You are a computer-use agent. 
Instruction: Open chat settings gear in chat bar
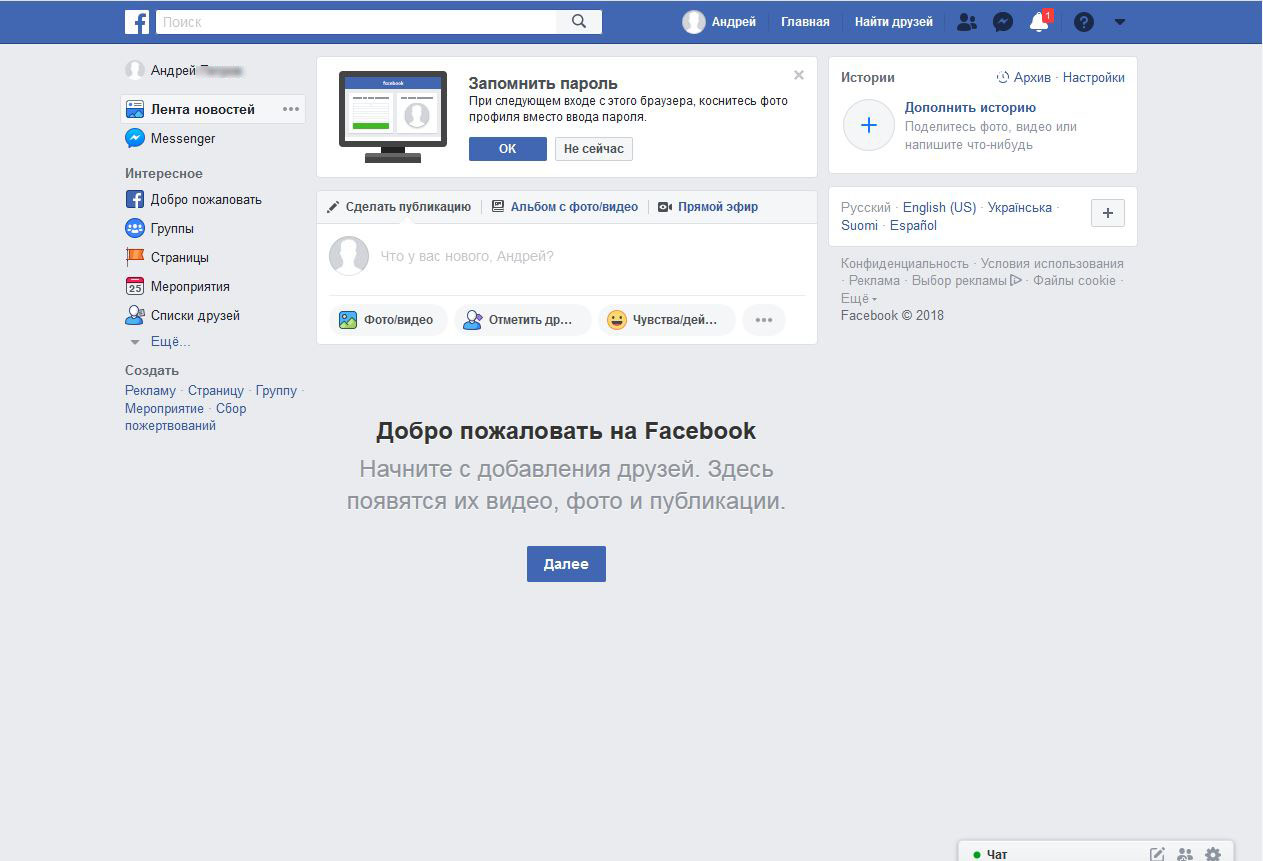(1213, 853)
